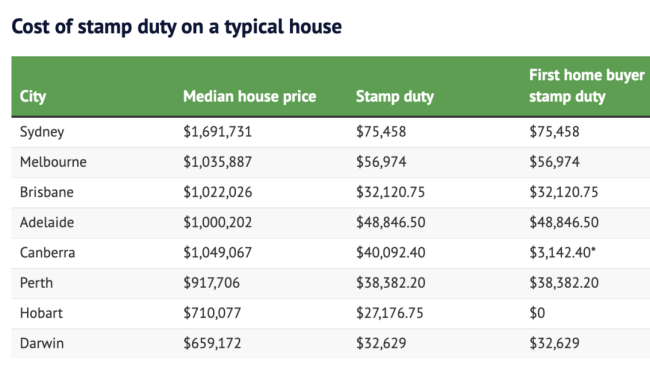Click the Cost of stamp duty title
The height and width of the screenshot is (369, 650).
click(177, 27)
